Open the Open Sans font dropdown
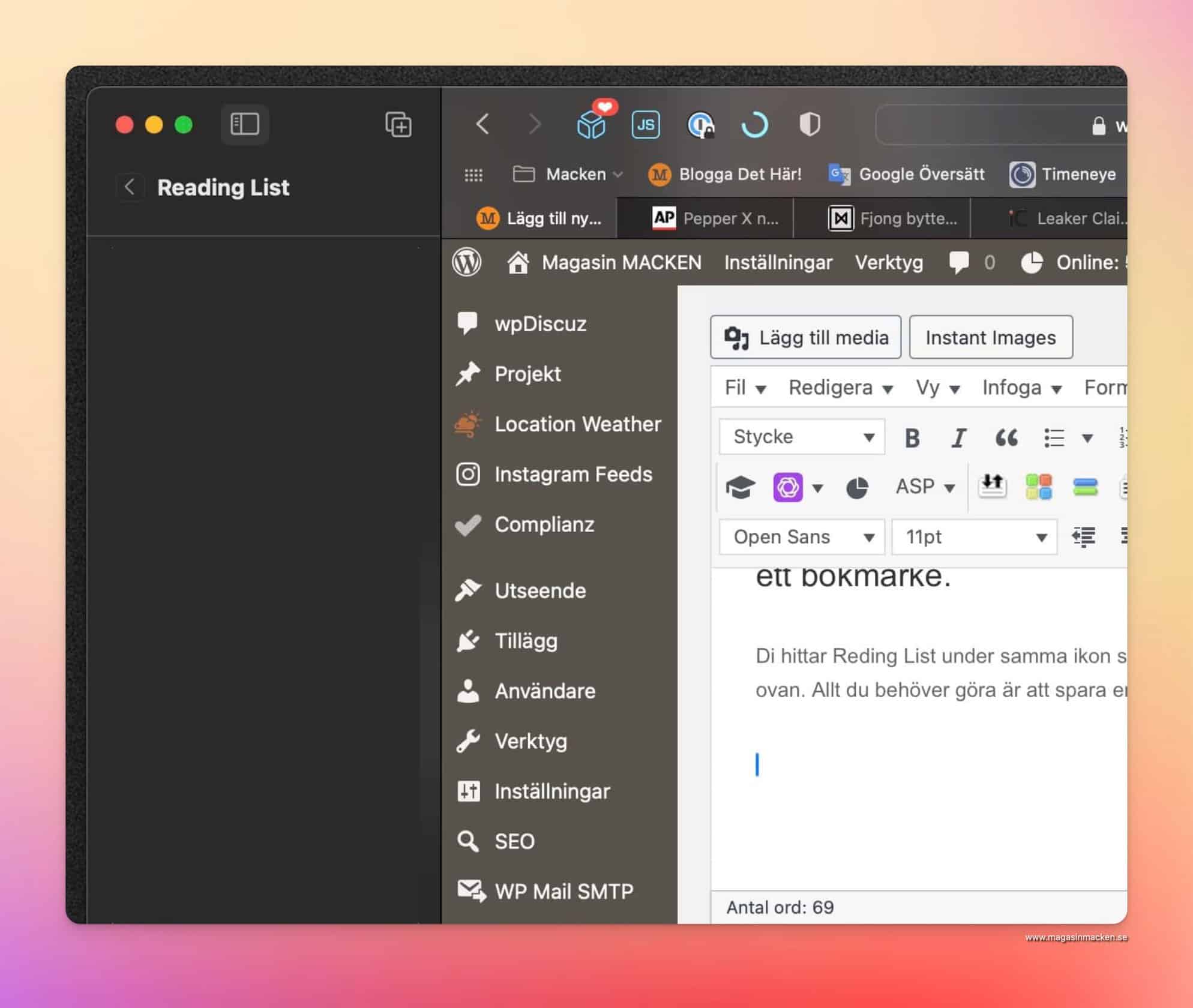Image resolution: width=1193 pixels, height=1008 pixels. pyautogui.click(x=802, y=536)
